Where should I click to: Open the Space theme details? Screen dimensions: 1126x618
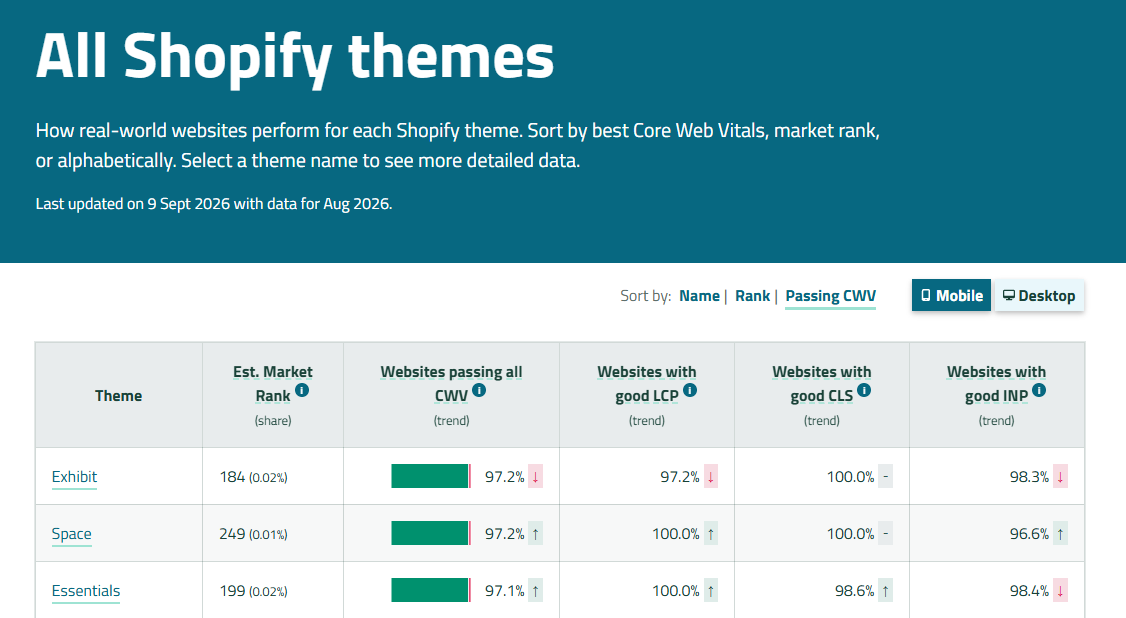click(x=71, y=534)
